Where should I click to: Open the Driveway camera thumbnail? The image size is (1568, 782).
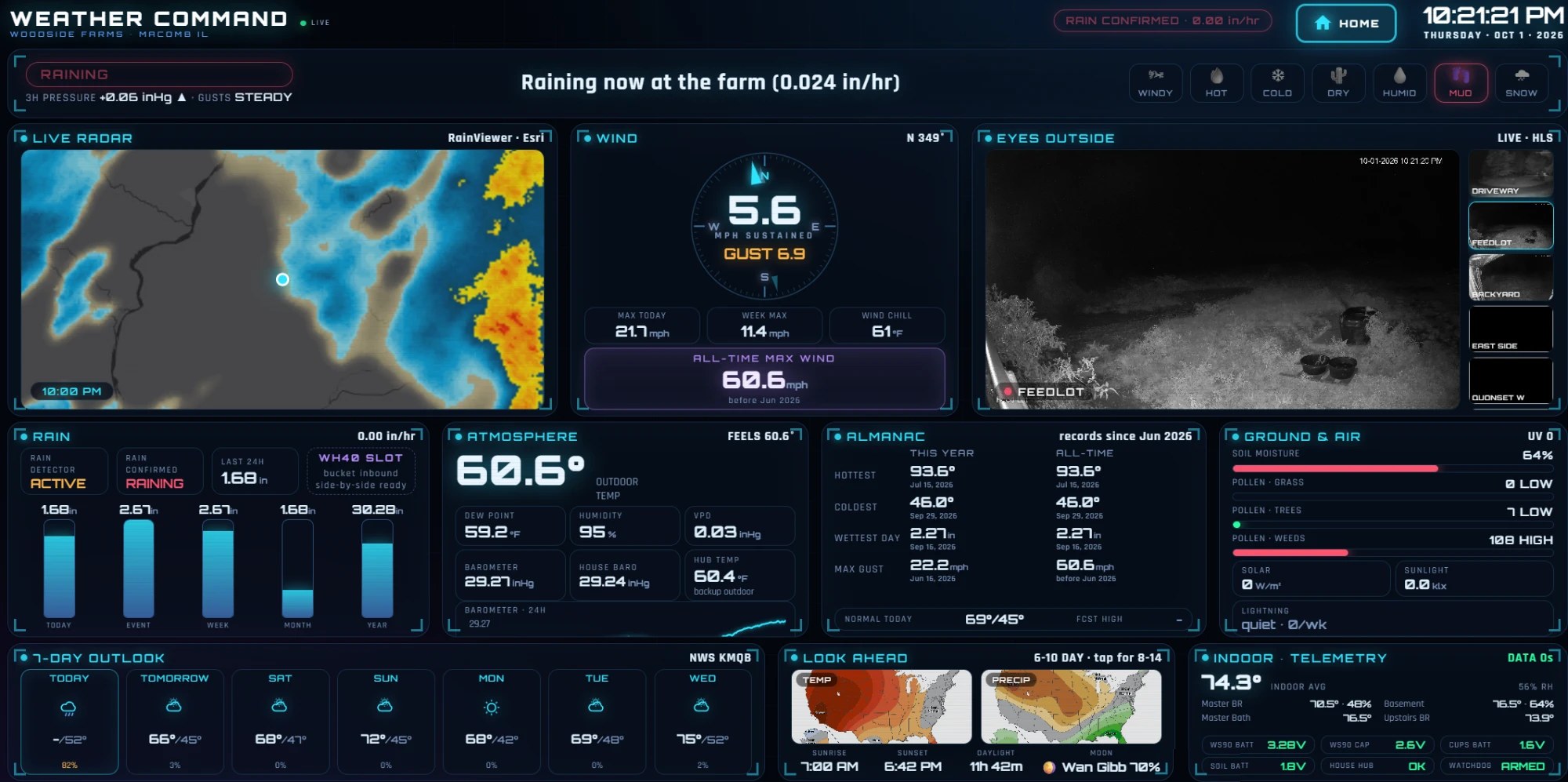point(1510,173)
